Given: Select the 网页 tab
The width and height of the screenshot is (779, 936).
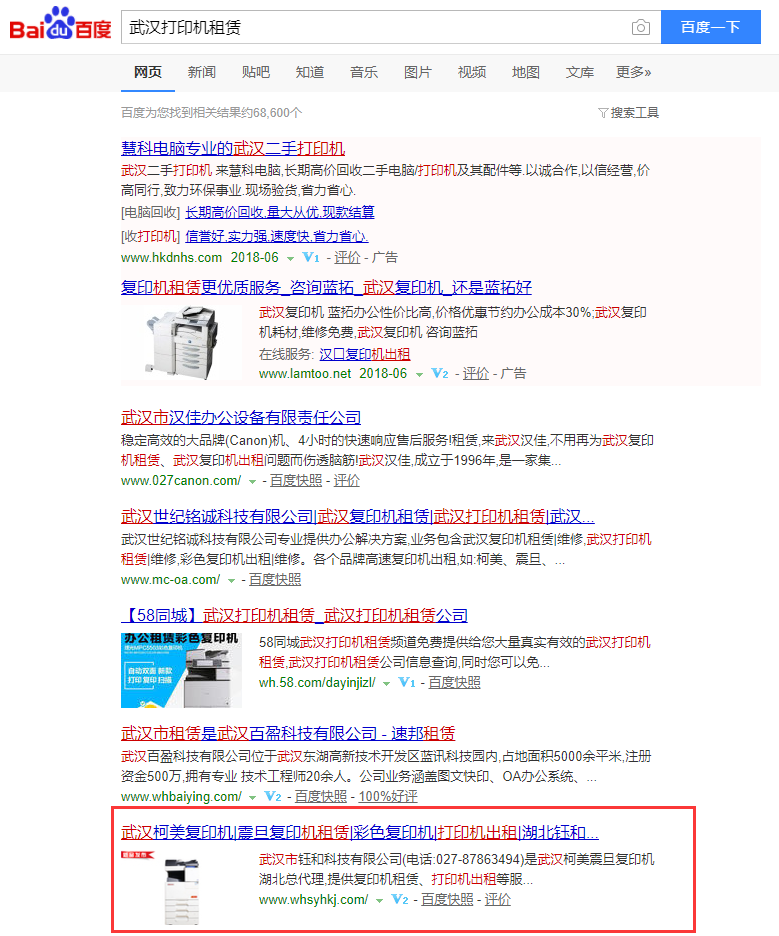Looking at the screenshot, I should (x=147, y=72).
